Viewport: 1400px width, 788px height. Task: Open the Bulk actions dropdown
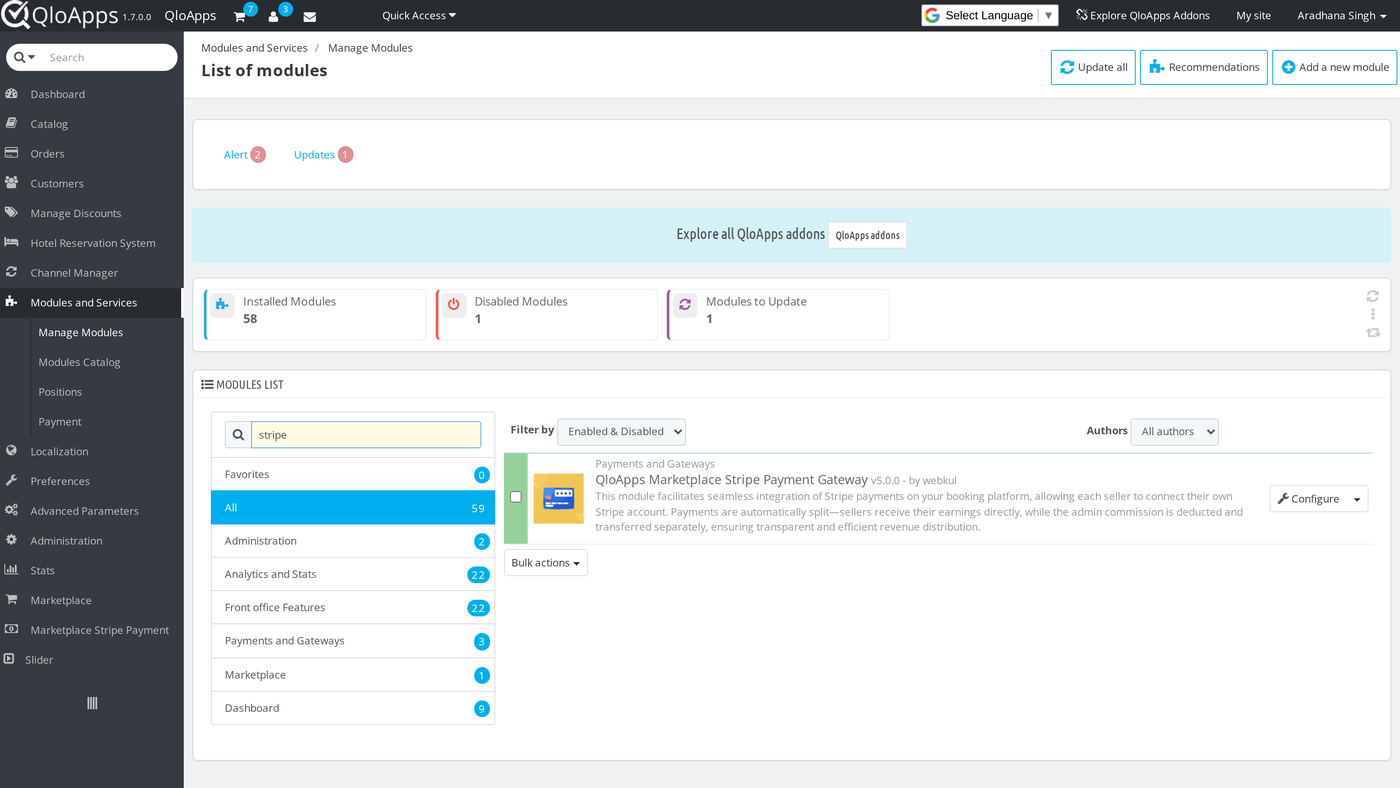[546, 563]
